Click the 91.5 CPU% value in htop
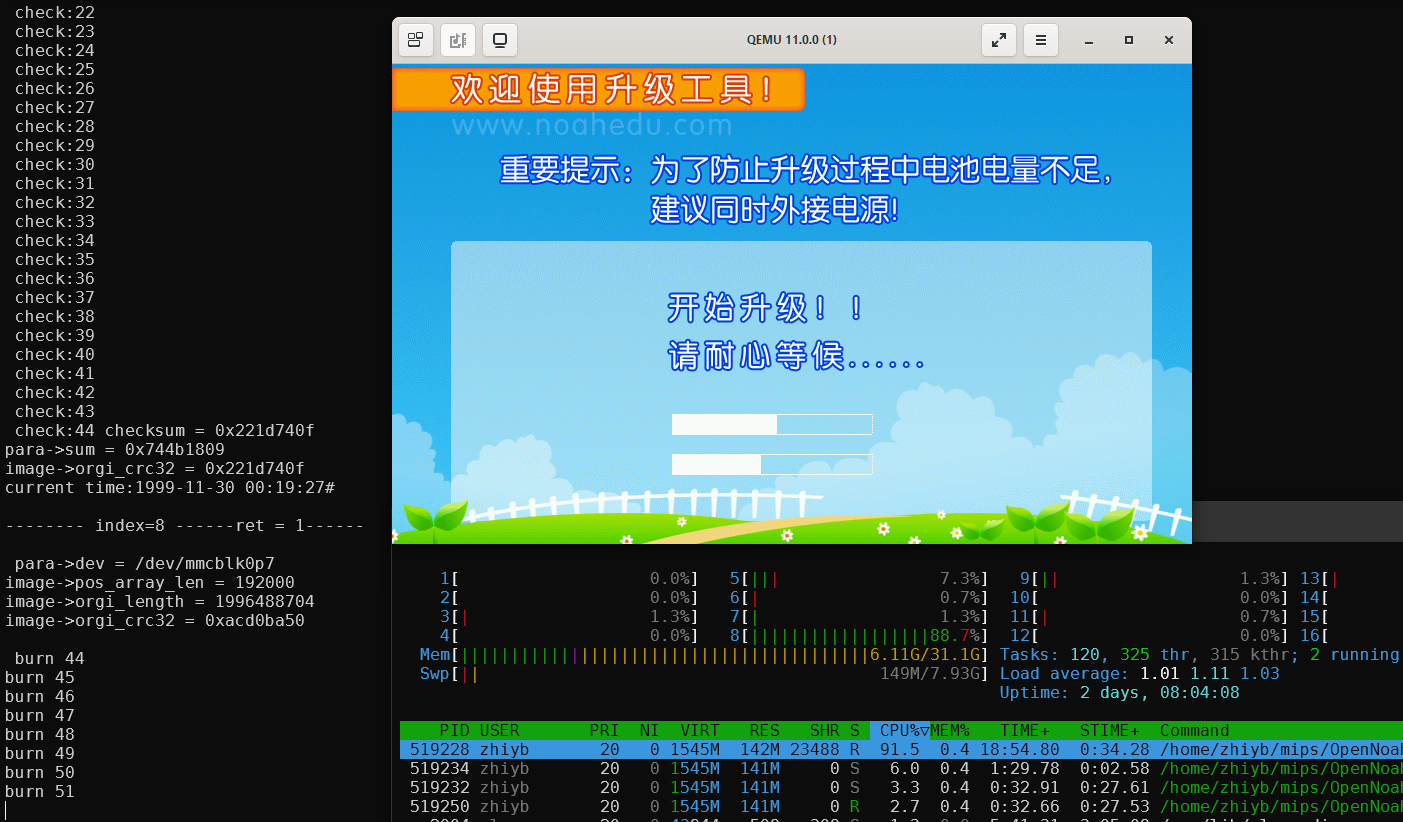This screenshot has height=822, width=1403. (899, 749)
